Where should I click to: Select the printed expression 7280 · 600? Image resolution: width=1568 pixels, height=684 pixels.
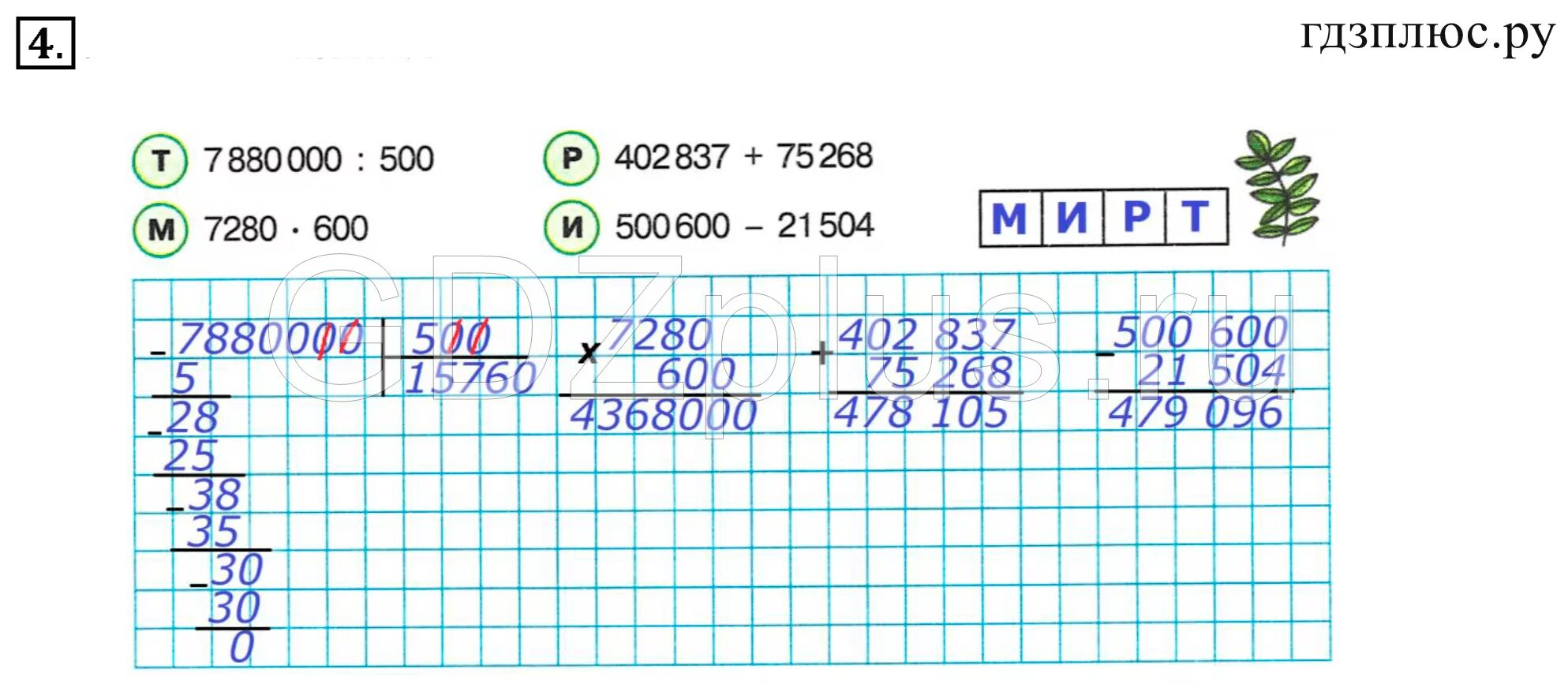286,230
